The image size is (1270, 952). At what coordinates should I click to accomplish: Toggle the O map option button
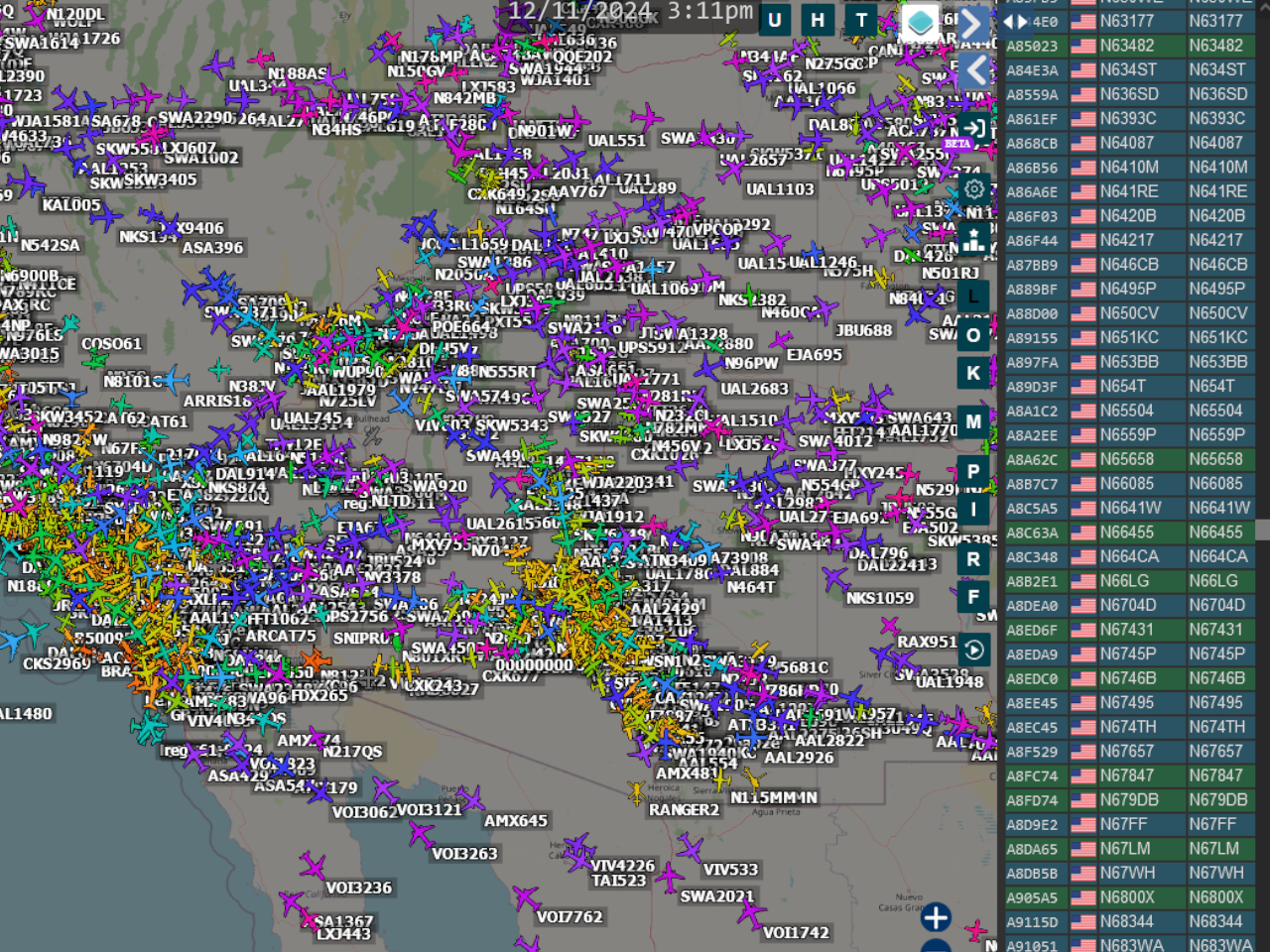coord(973,335)
